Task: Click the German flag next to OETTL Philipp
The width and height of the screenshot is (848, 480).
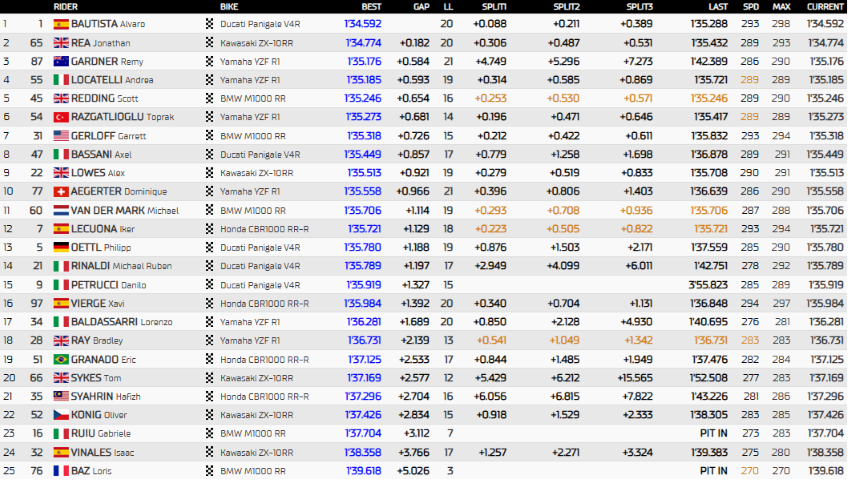Action: (61, 247)
